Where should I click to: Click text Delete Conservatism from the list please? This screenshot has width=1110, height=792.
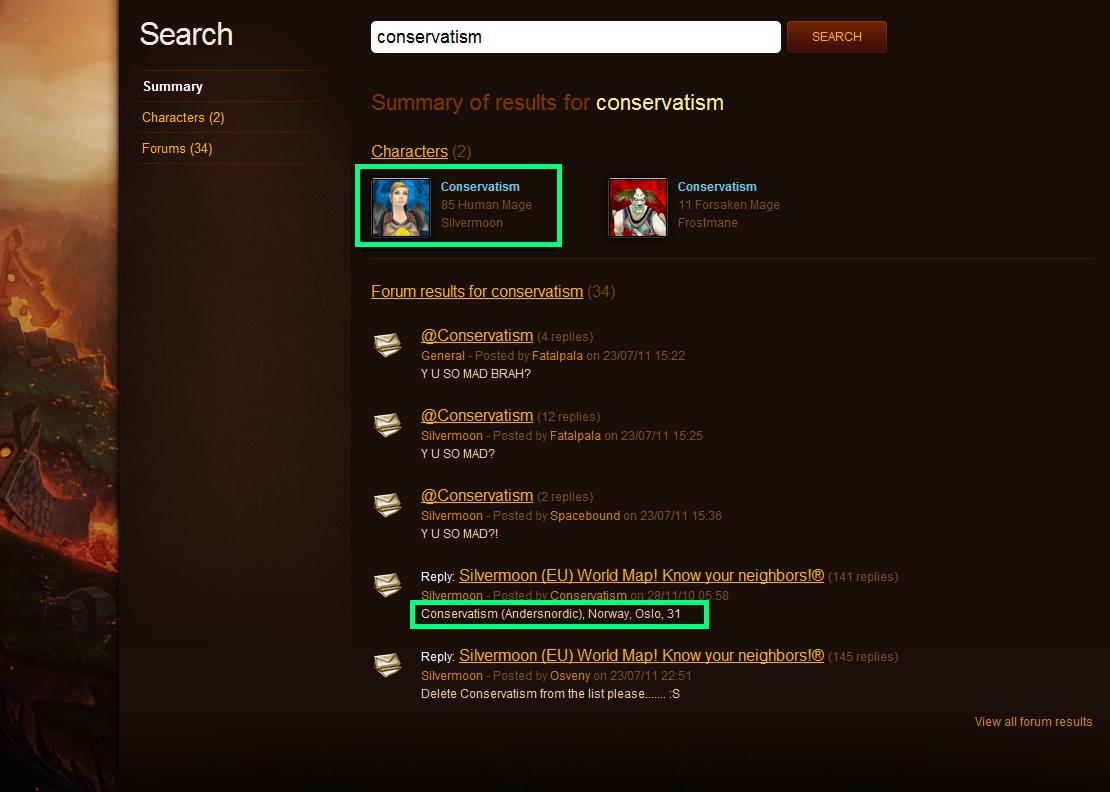pyautogui.click(x=532, y=694)
